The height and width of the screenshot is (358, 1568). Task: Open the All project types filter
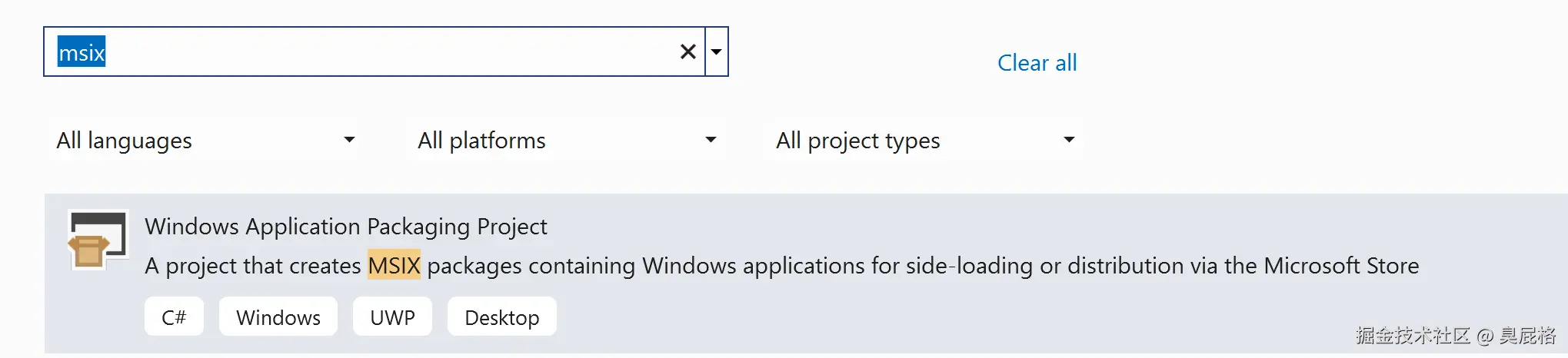point(924,140)
